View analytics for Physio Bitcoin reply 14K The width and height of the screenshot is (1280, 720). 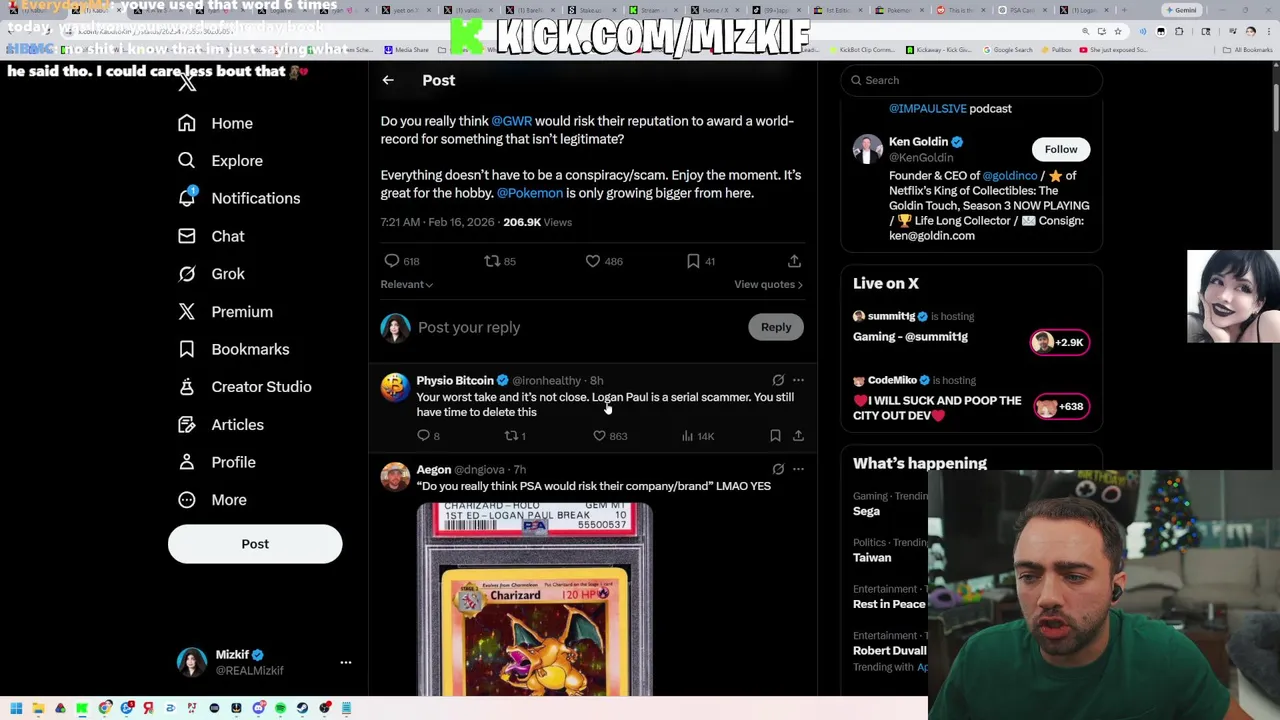pyautogui.click(x=697, y=436)
